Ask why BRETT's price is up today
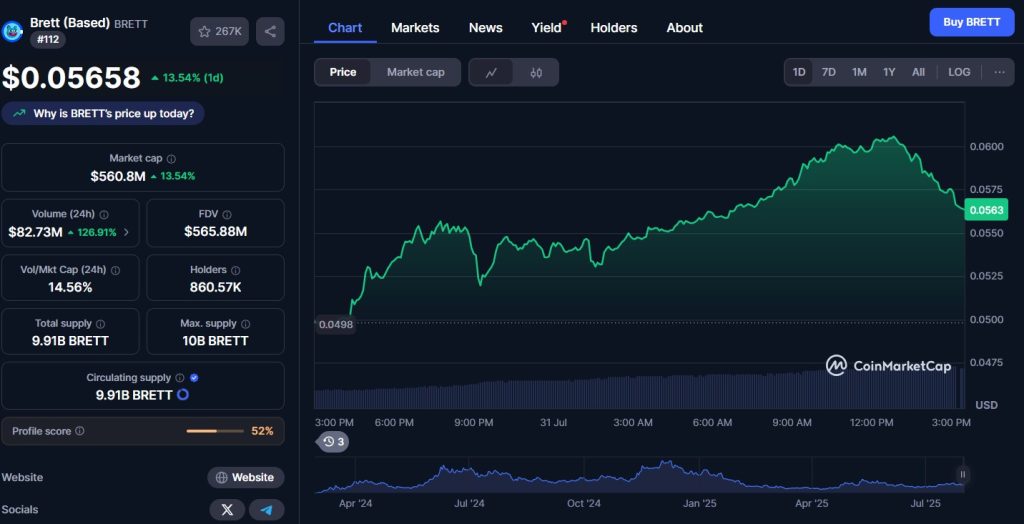The width and height of the screenshot is (1024, 524). click(103, 114)
